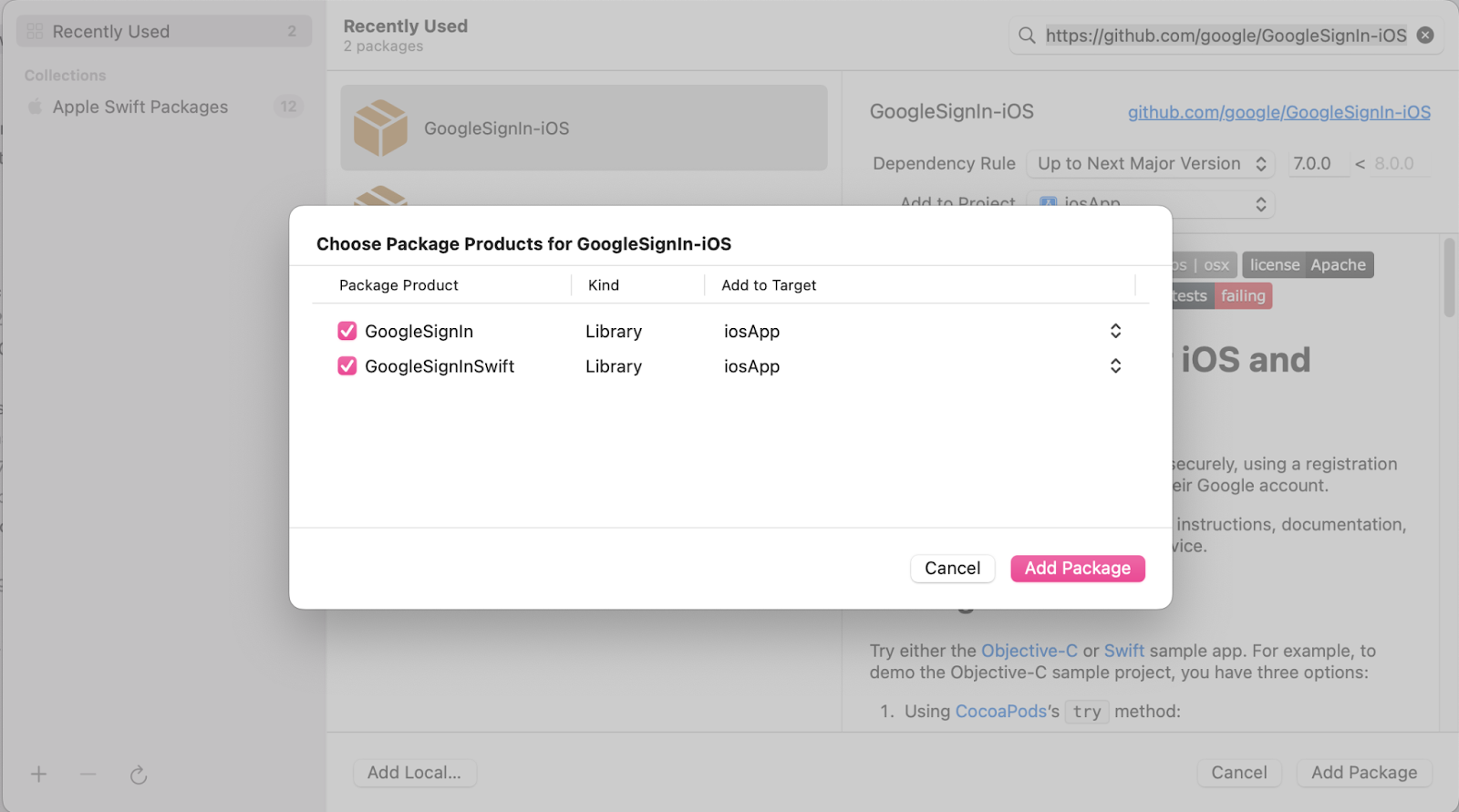1459x812 pixels.
Task: Click the Kind column header
Action: [x=603, y=285]
